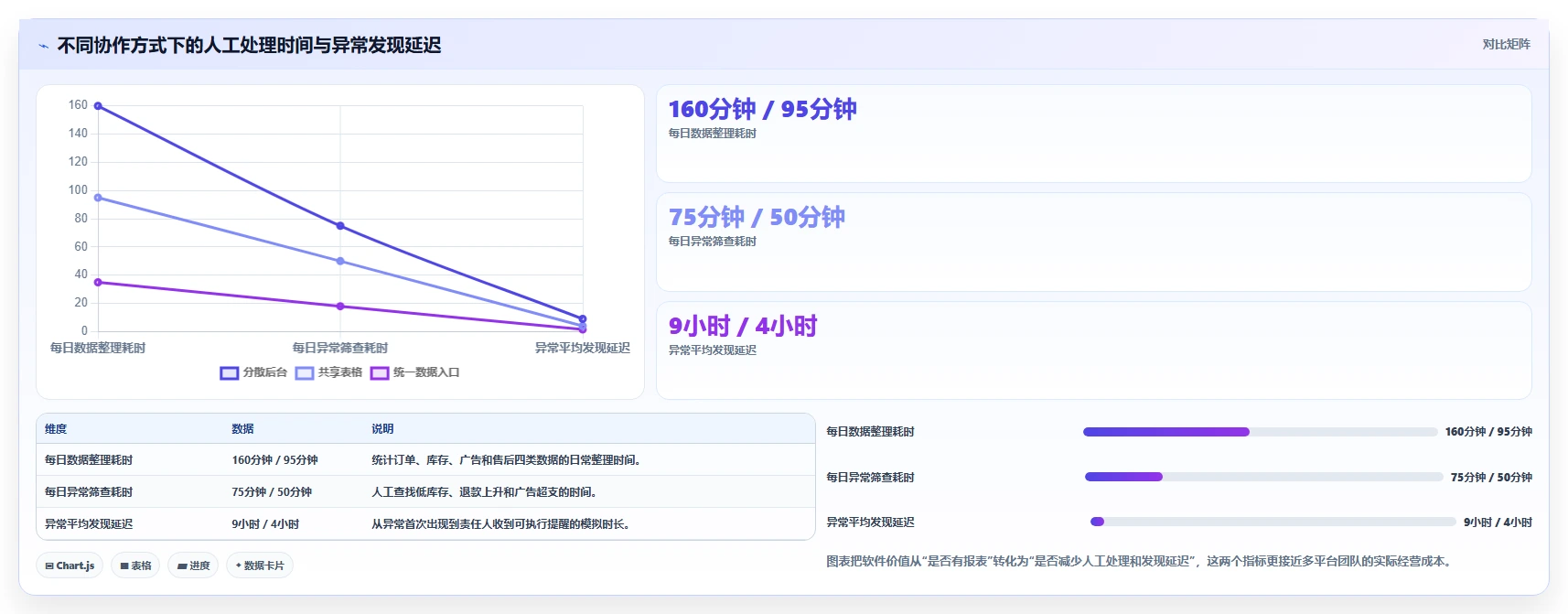This screenshot has height=614, width=1568.
Task: Click the footnote beginning 图表把软件价值从
Action: (1140, 562)
